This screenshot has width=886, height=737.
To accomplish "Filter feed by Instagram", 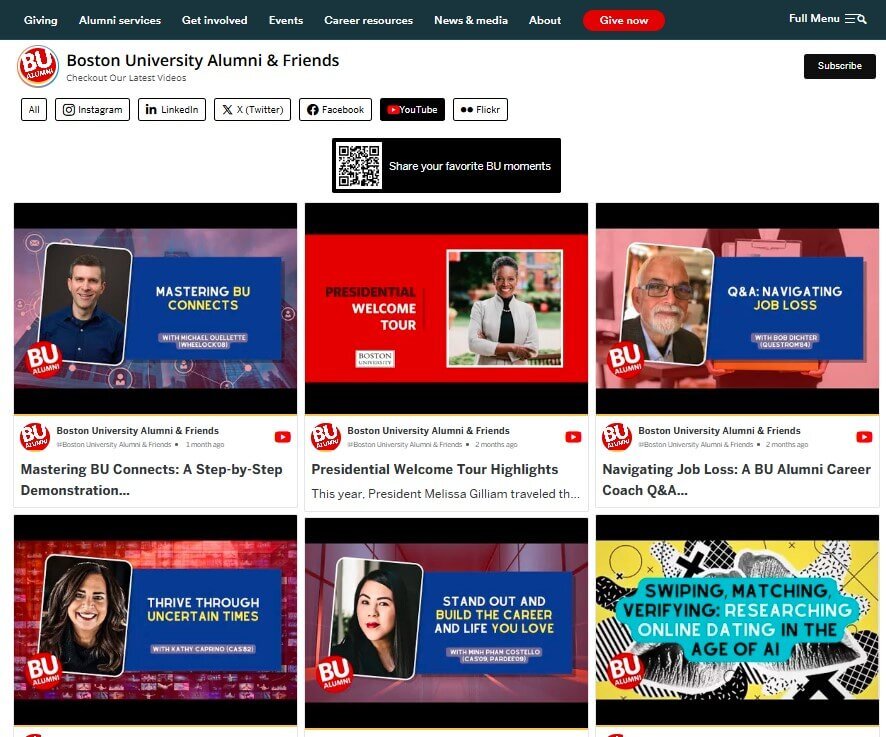I will [x=92, y=110].
